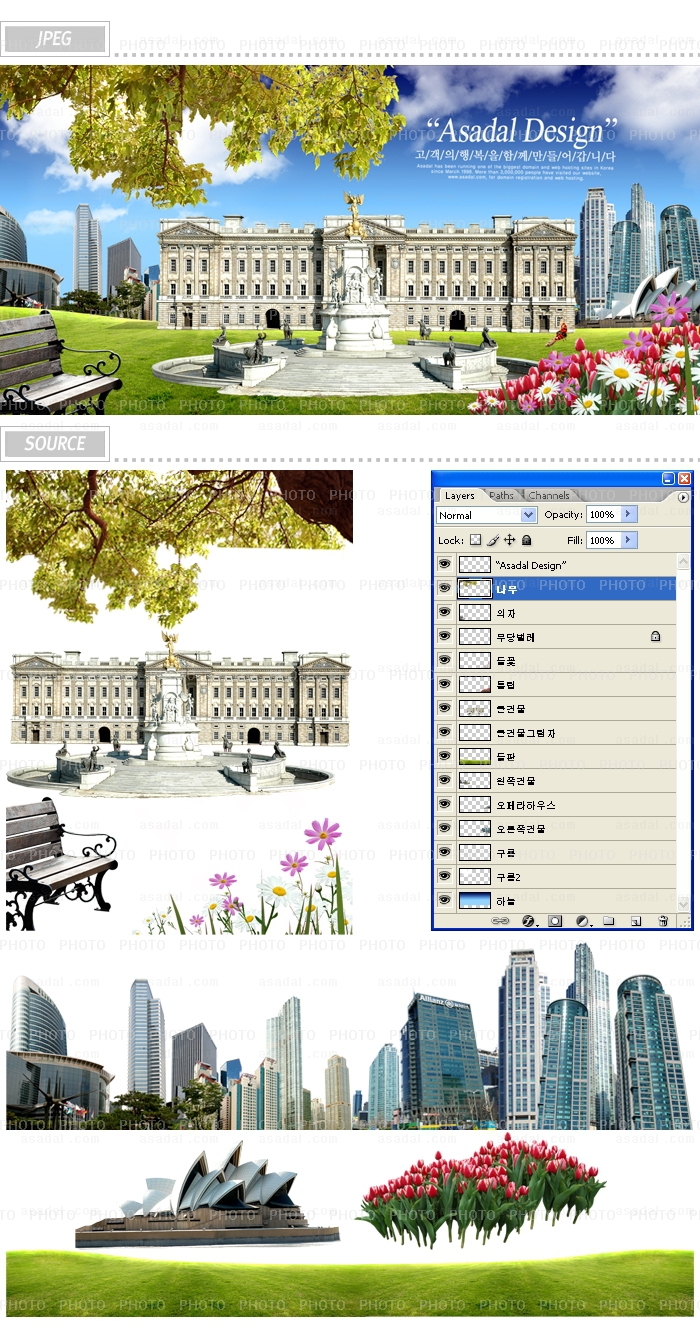Lock image pixels with brush icon
The width and height of the screenshot is (700, 1334).
[493, 540]
